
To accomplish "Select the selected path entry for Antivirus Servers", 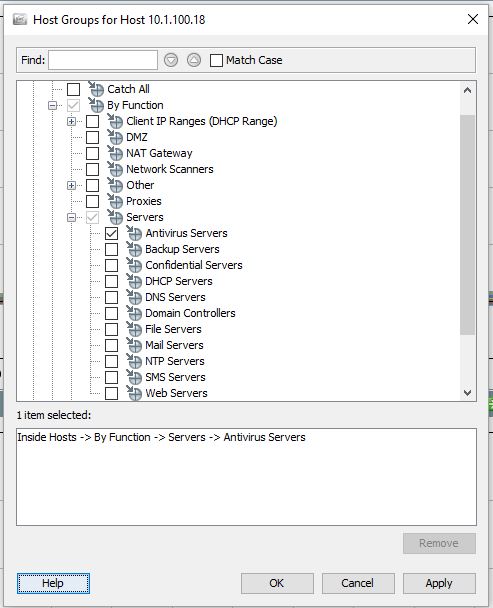I will 161,437.
